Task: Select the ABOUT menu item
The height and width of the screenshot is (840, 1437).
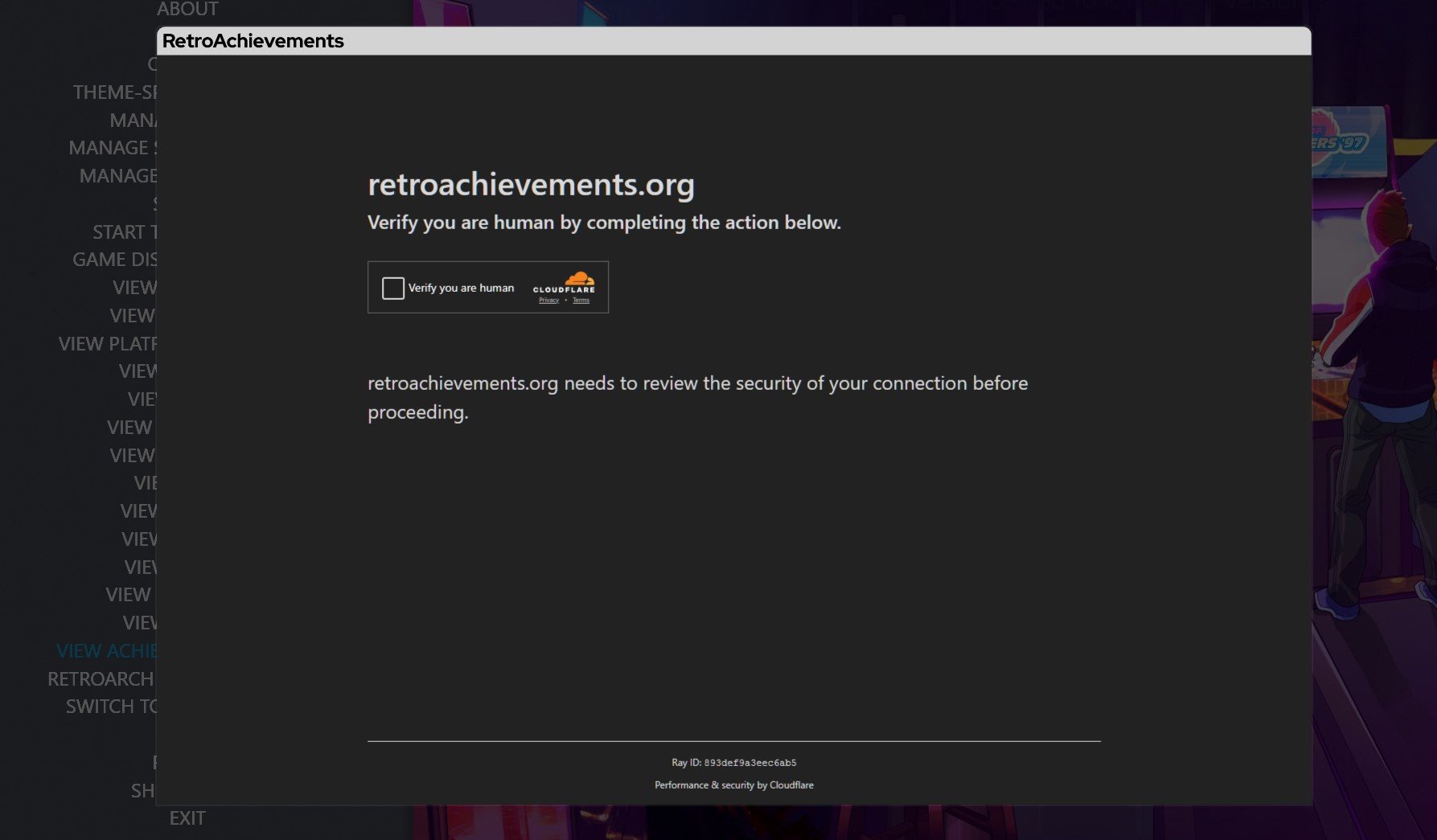Action: pos(187,10)
